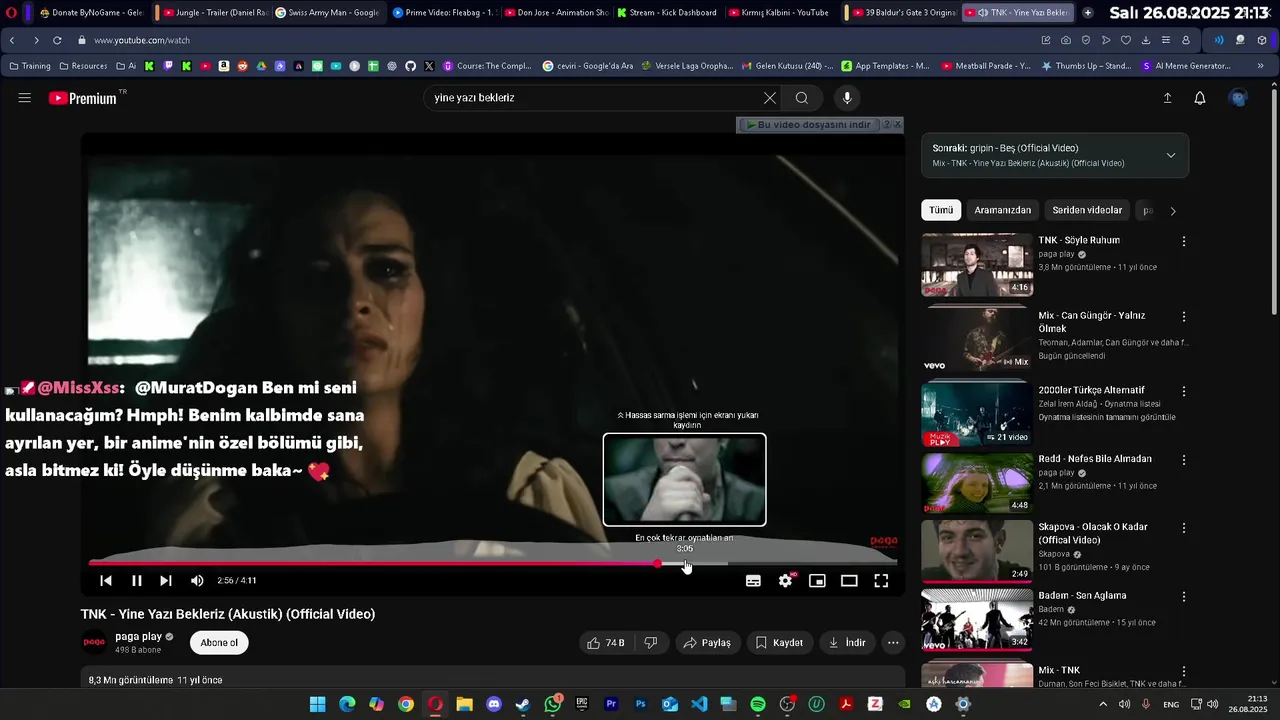1280x720 pixels.
Task: Open options for Skapova - Olacak O Kadar
Action: (1184, 528)
